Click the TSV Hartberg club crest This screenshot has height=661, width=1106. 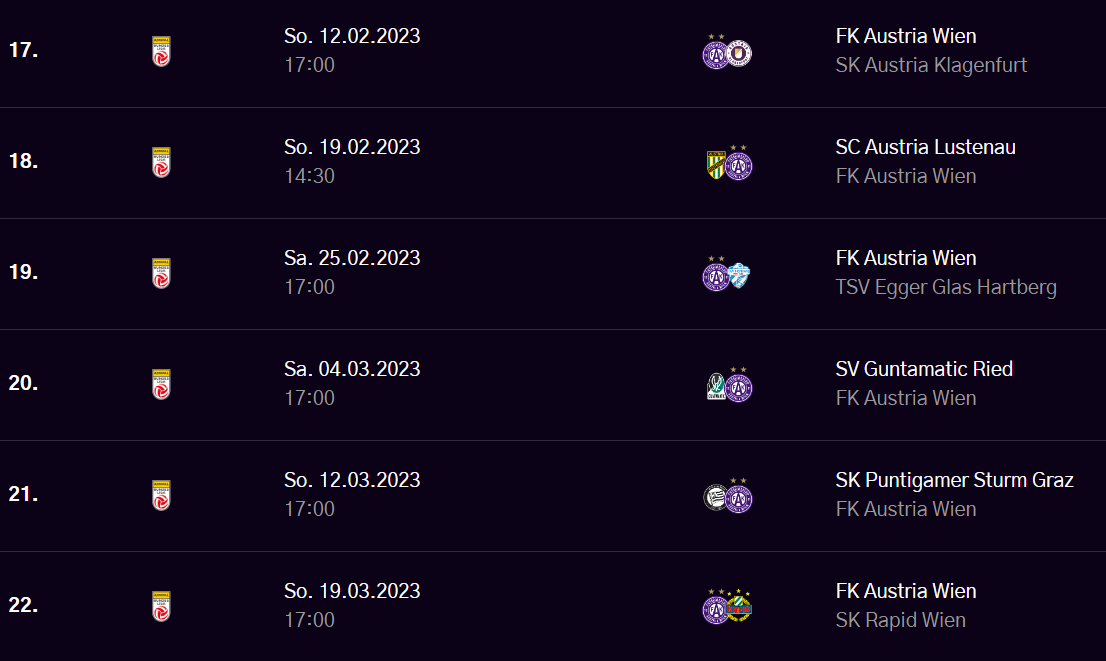(x=740, y=276)
